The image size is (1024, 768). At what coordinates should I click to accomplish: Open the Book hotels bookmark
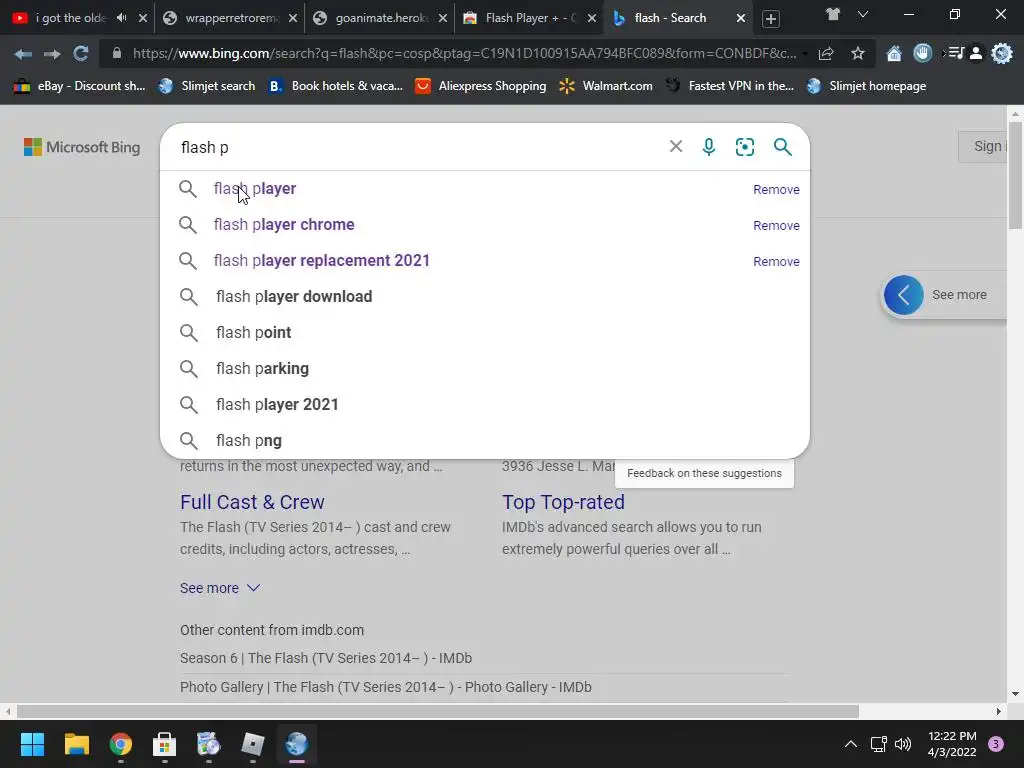[336, 86]
